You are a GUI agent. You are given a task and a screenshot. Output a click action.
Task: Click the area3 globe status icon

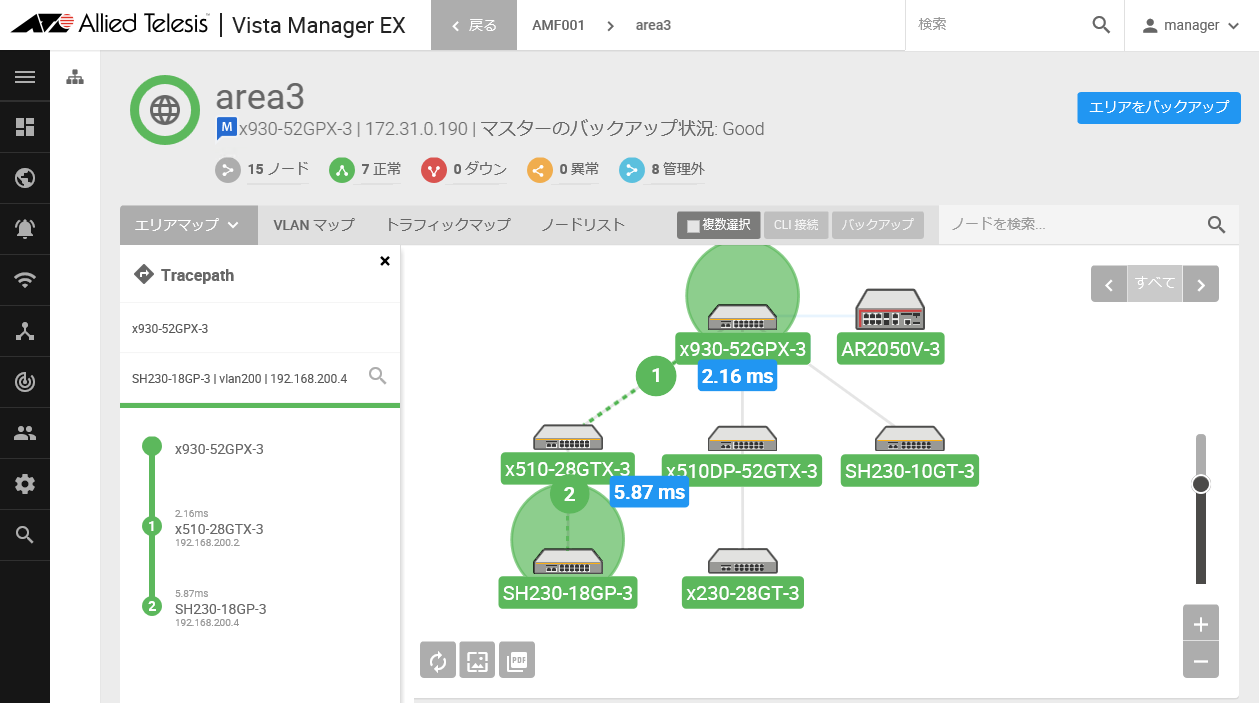165,109
